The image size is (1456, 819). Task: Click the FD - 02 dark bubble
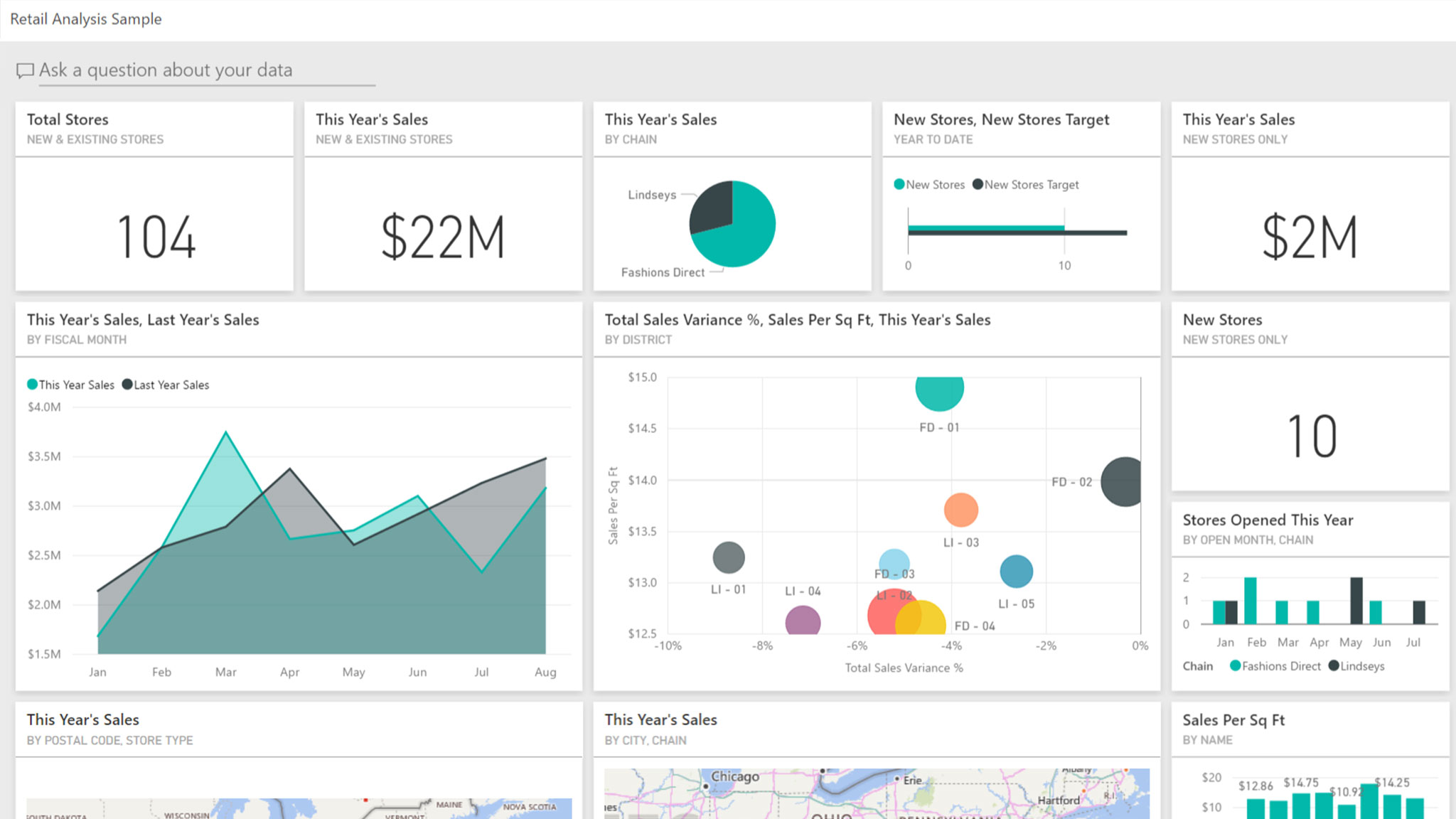coord(1123,482)
